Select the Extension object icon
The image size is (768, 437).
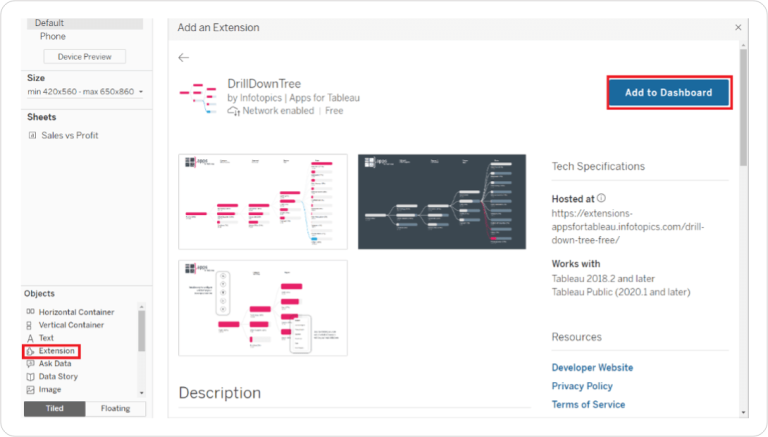pos(30,351)
